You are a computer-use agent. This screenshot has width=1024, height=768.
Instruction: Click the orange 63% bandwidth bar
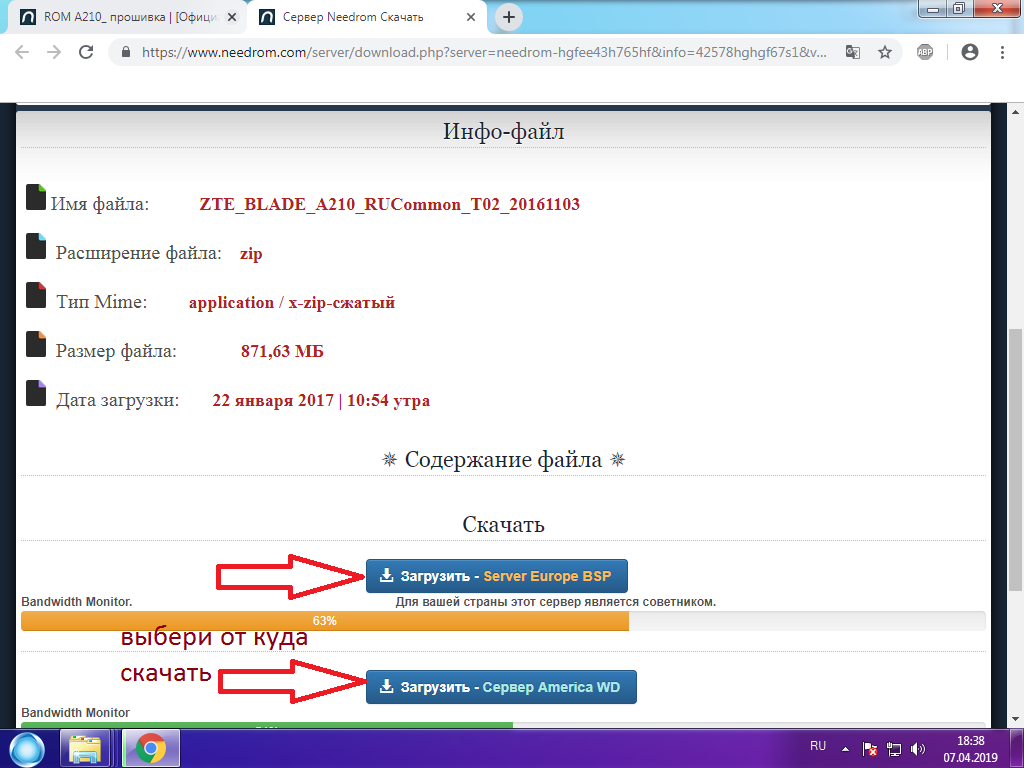[x=325, y=621]
